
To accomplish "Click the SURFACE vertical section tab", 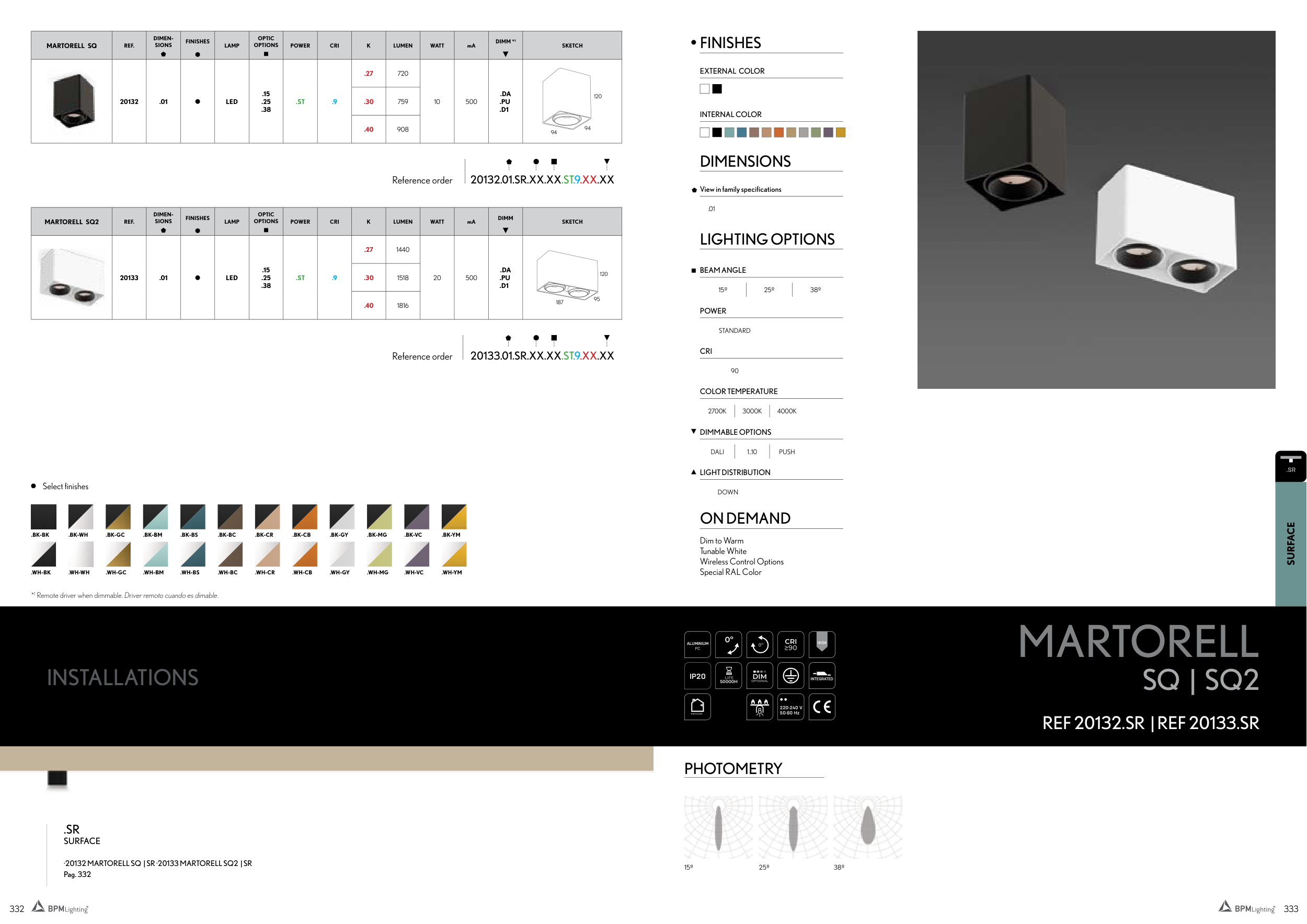I will (1290, 544).
